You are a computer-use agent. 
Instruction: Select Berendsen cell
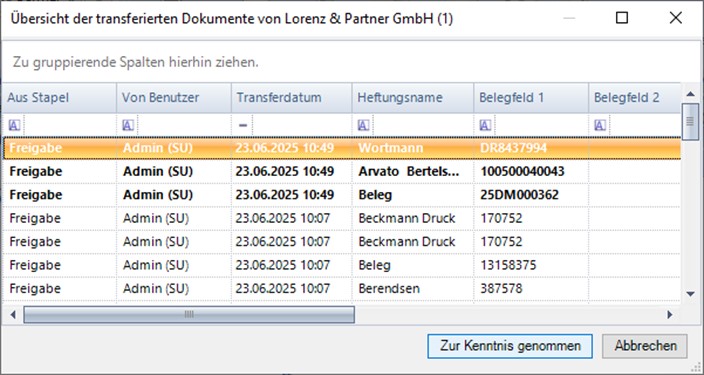413,288
